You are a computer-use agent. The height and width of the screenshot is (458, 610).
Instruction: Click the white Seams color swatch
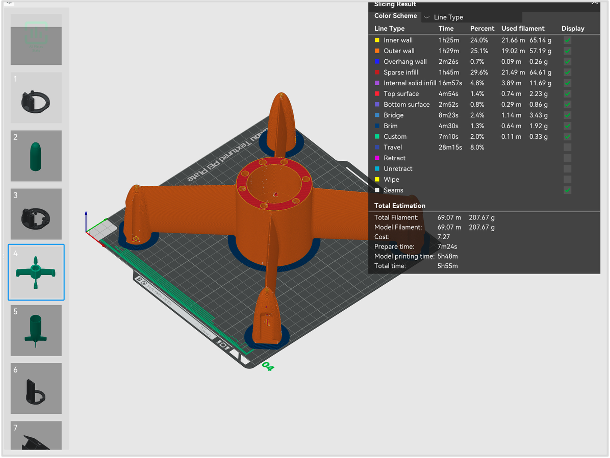tap(377, 190)
